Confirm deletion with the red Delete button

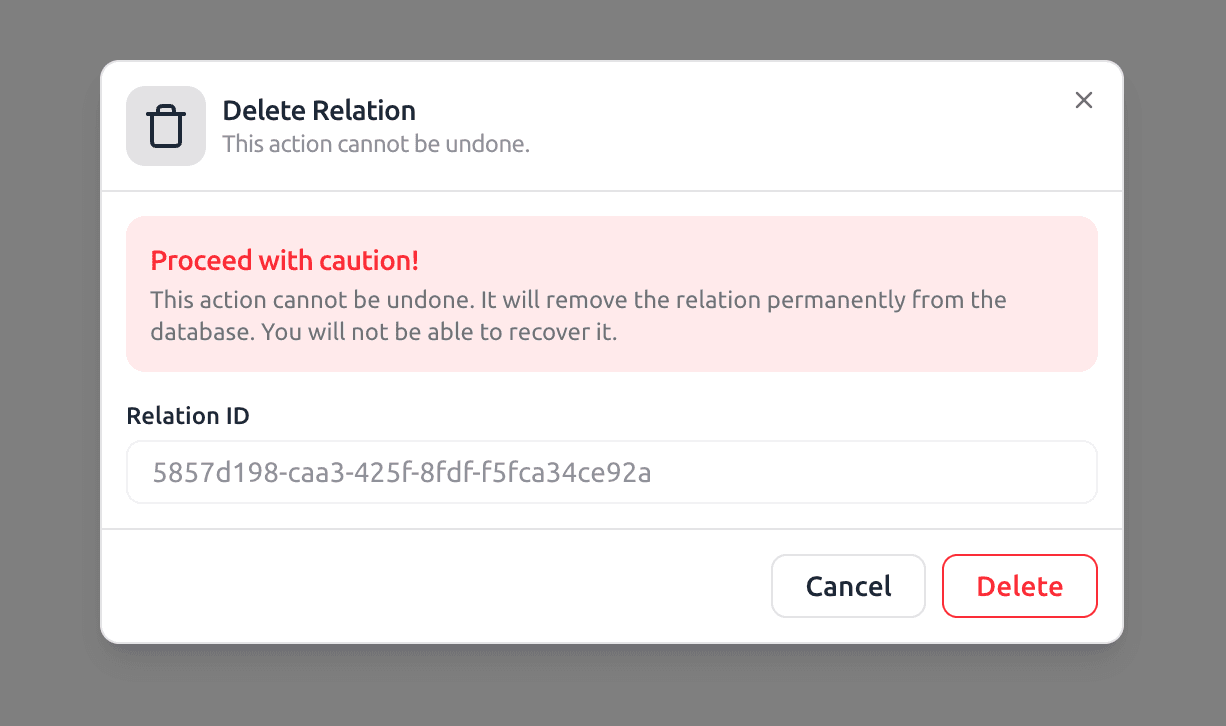point(1019,586)
